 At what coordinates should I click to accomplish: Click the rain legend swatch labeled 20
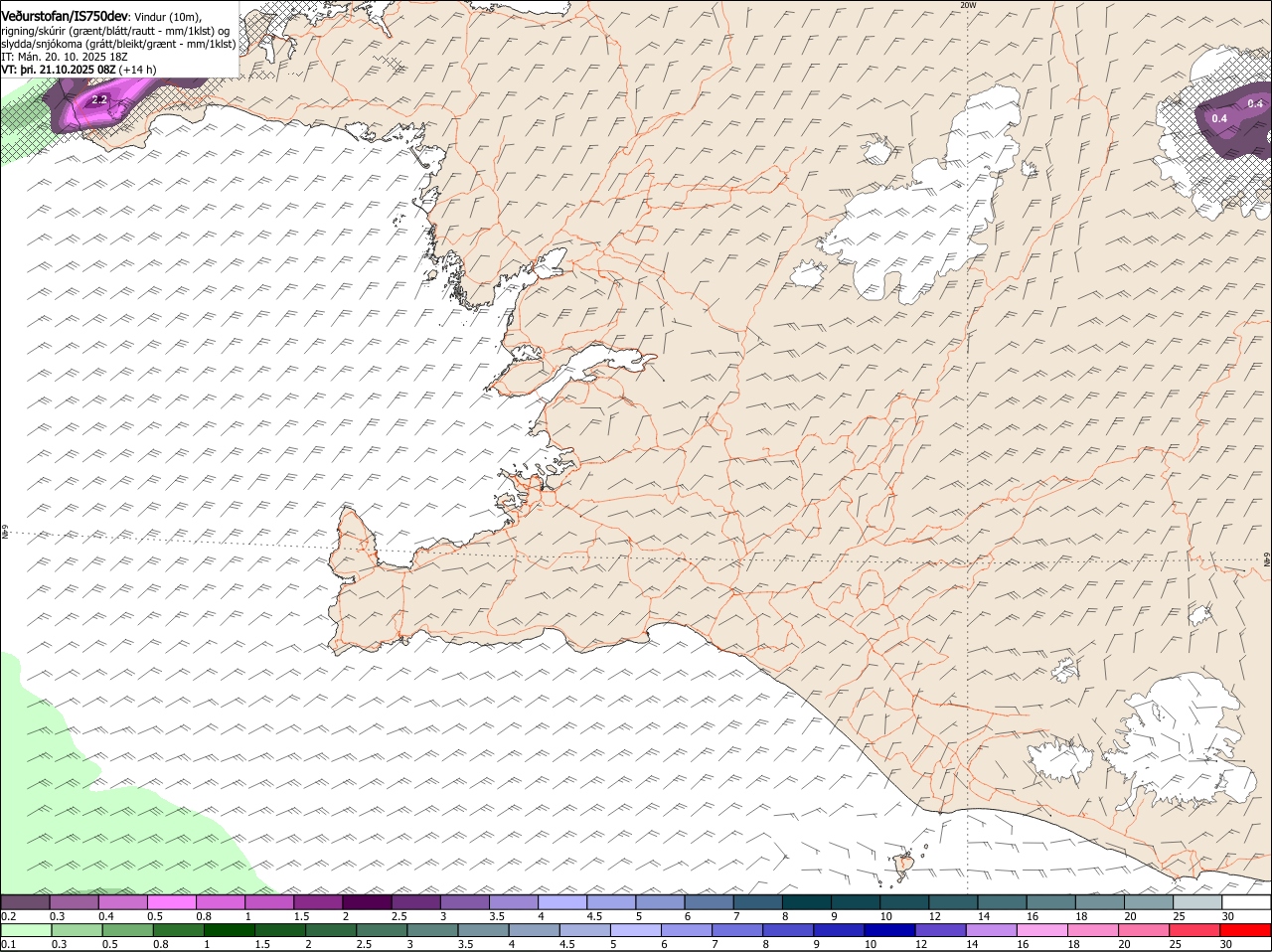1144,930
